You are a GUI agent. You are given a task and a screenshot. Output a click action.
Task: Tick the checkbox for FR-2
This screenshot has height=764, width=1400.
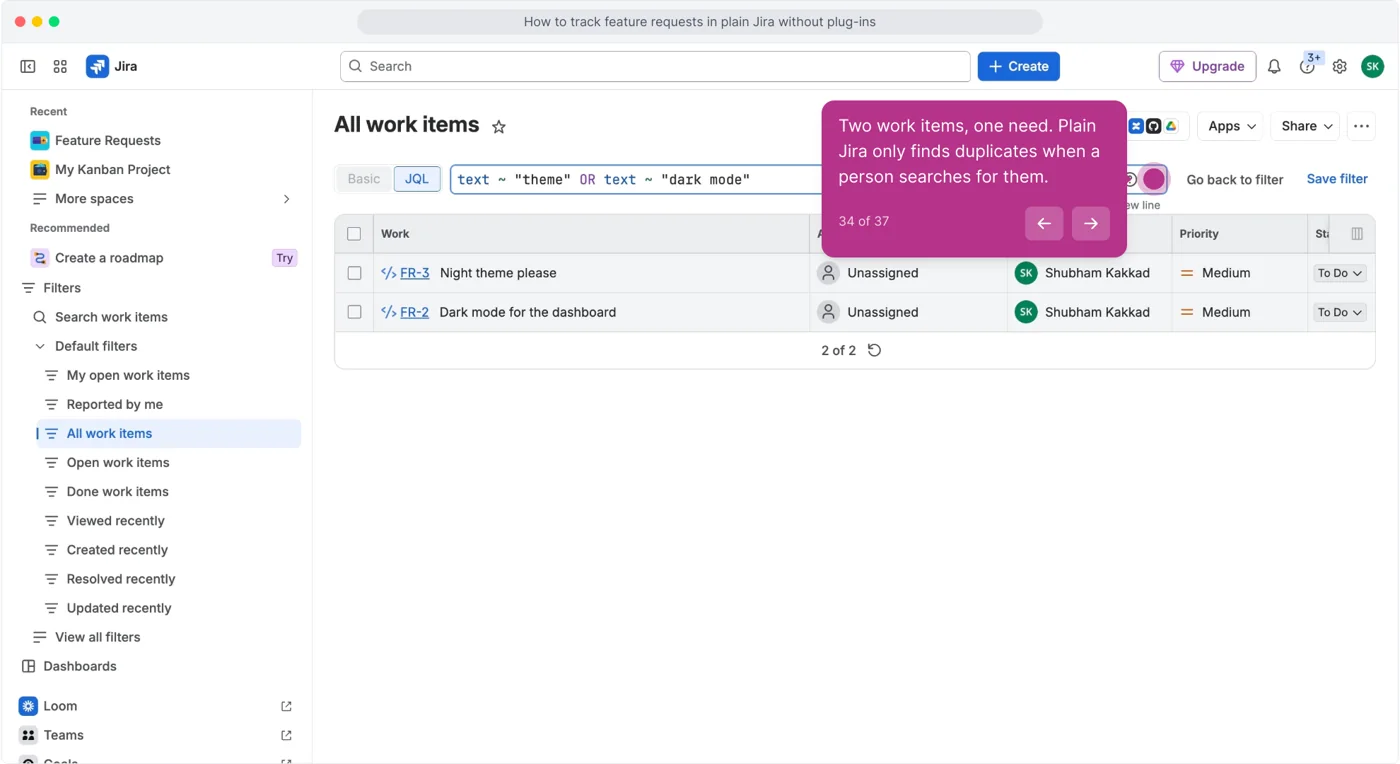click(354, 312)
